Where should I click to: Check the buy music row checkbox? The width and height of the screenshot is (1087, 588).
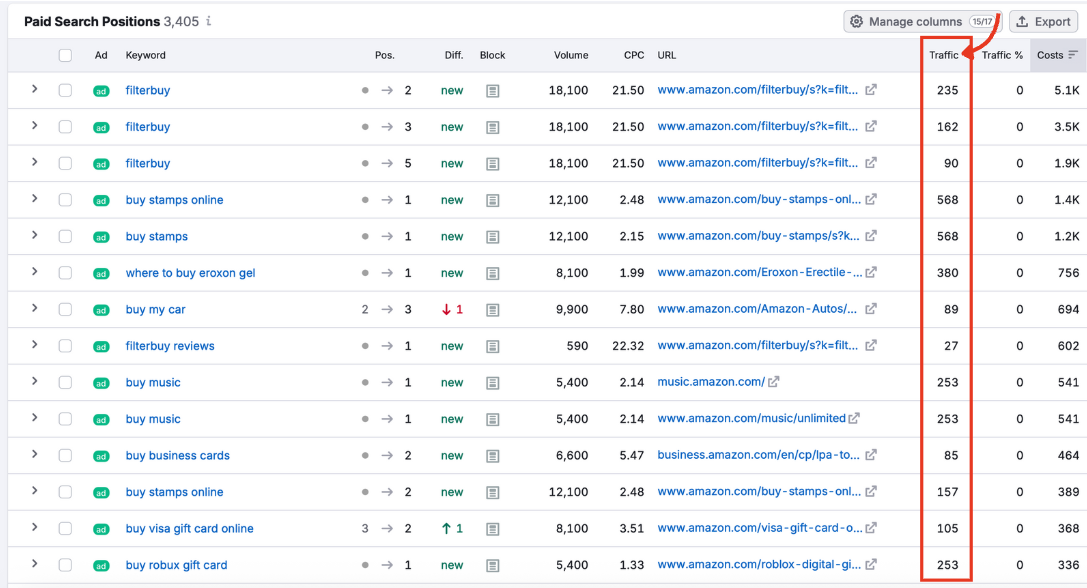point(65,382)
